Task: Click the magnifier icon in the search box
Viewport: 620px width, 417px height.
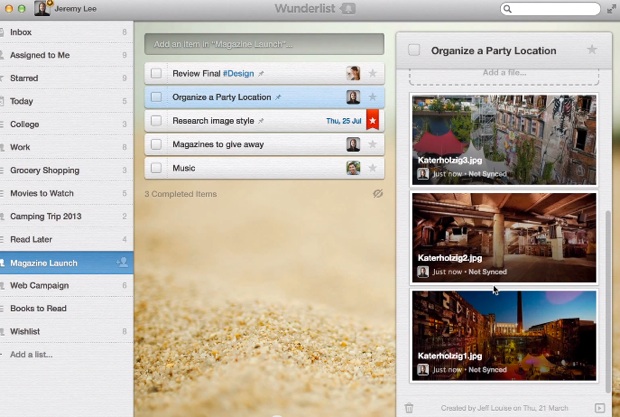Action: [x=508, y=9]
